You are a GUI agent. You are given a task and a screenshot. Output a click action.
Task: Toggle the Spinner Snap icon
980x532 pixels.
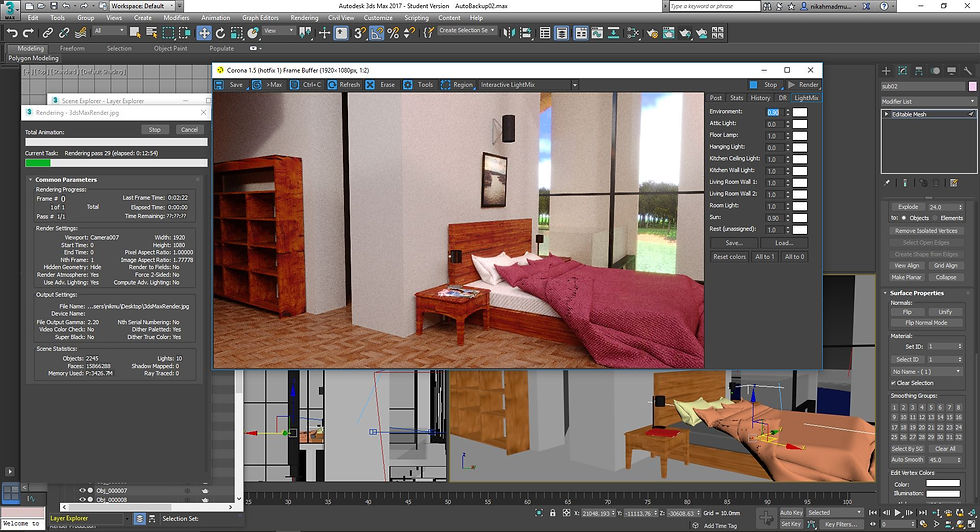coord(409,33)
